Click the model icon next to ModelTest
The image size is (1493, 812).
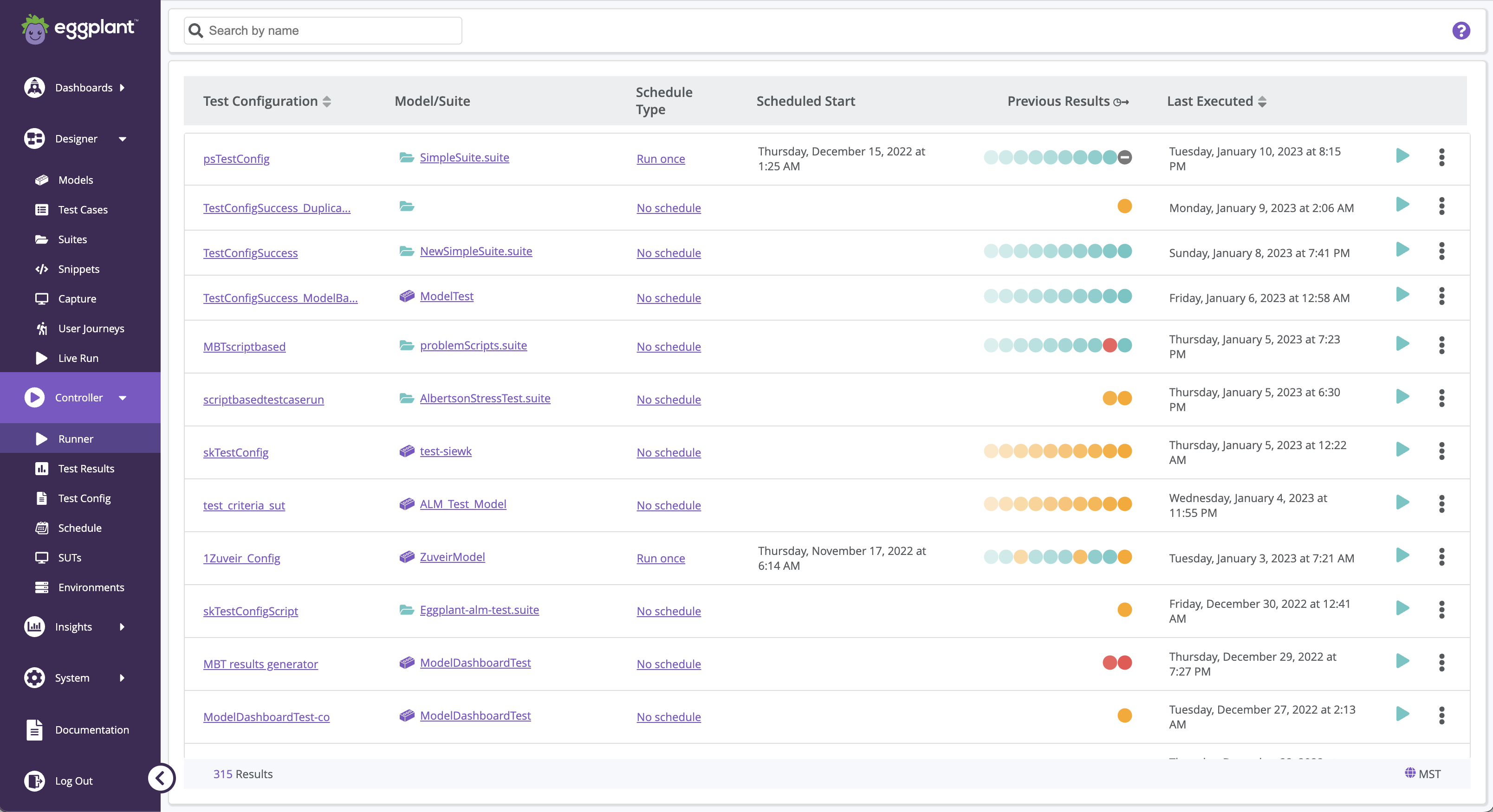tap(406, 296)
